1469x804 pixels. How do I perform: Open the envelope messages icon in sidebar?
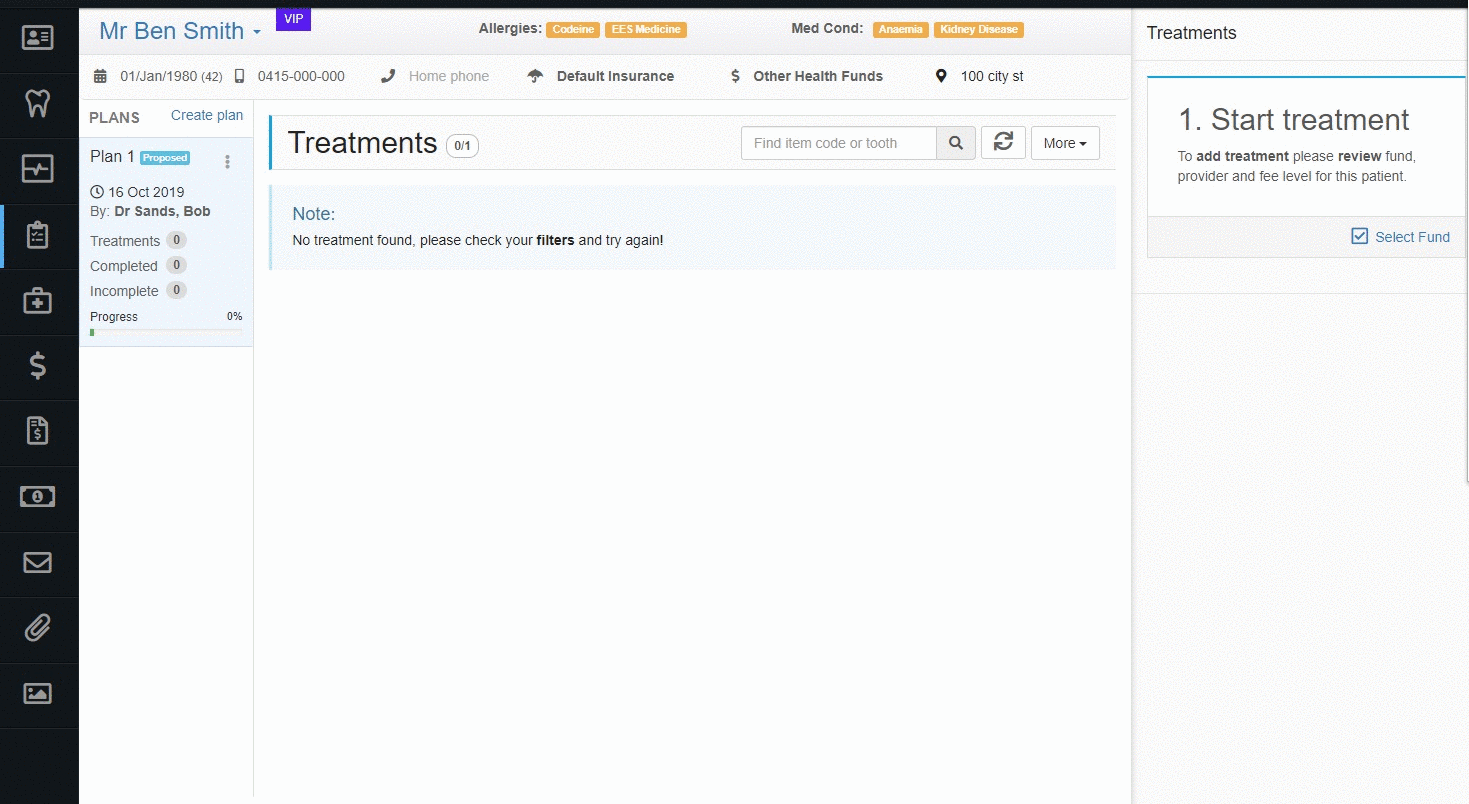click(x=38, y=562)
